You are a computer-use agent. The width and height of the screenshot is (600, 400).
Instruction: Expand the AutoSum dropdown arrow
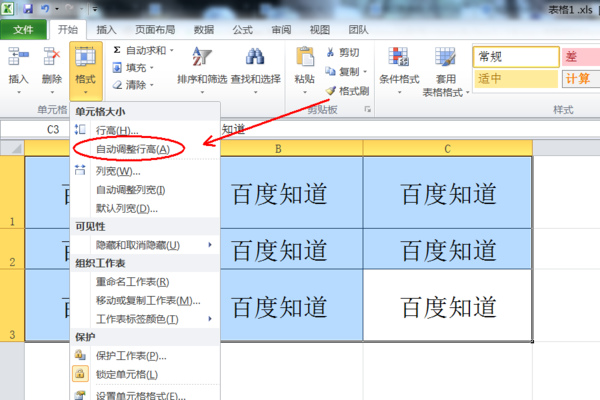coord(172,50)
